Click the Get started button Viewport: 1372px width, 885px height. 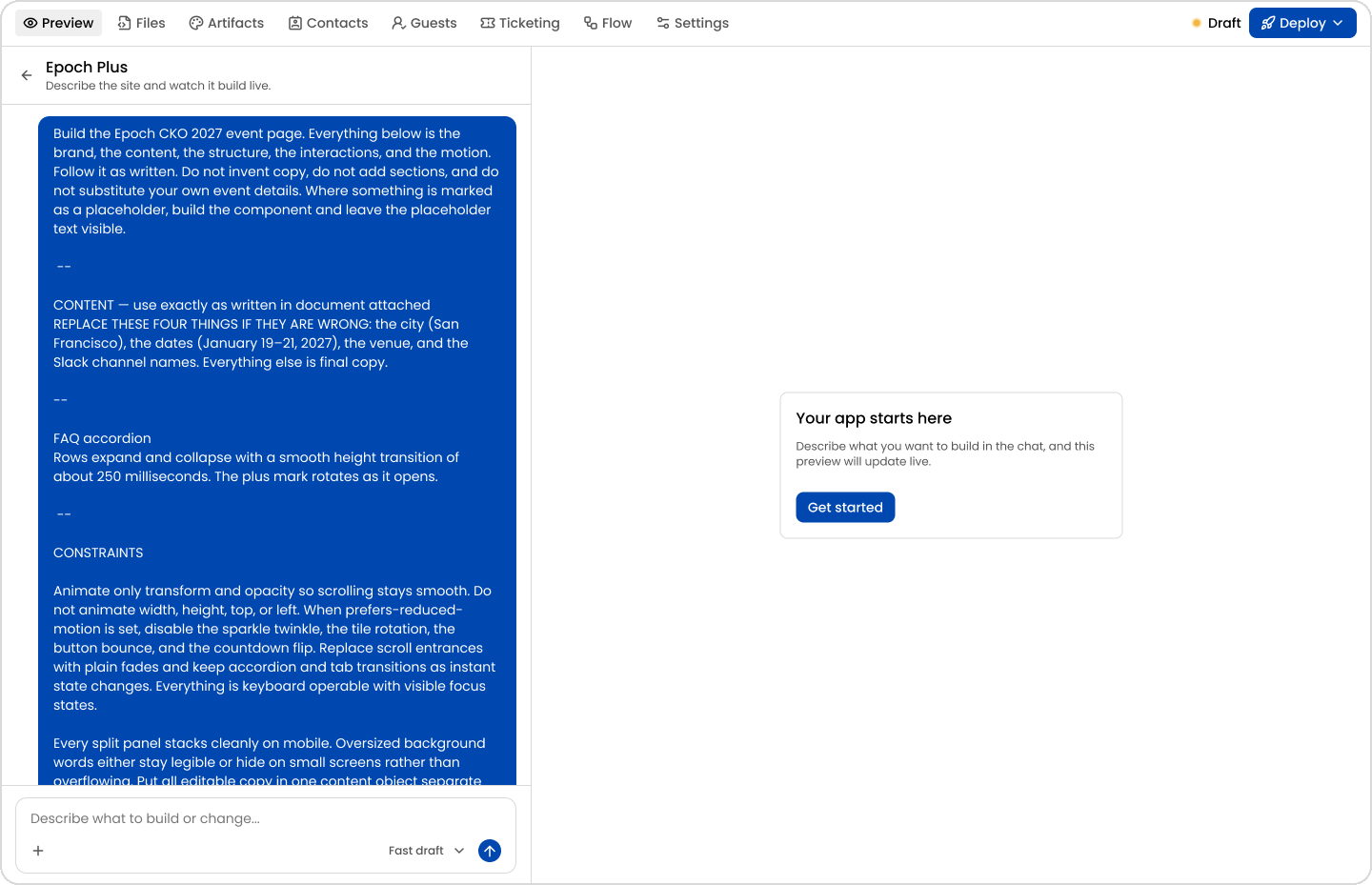pyautogui.click(x=845, y=508)
